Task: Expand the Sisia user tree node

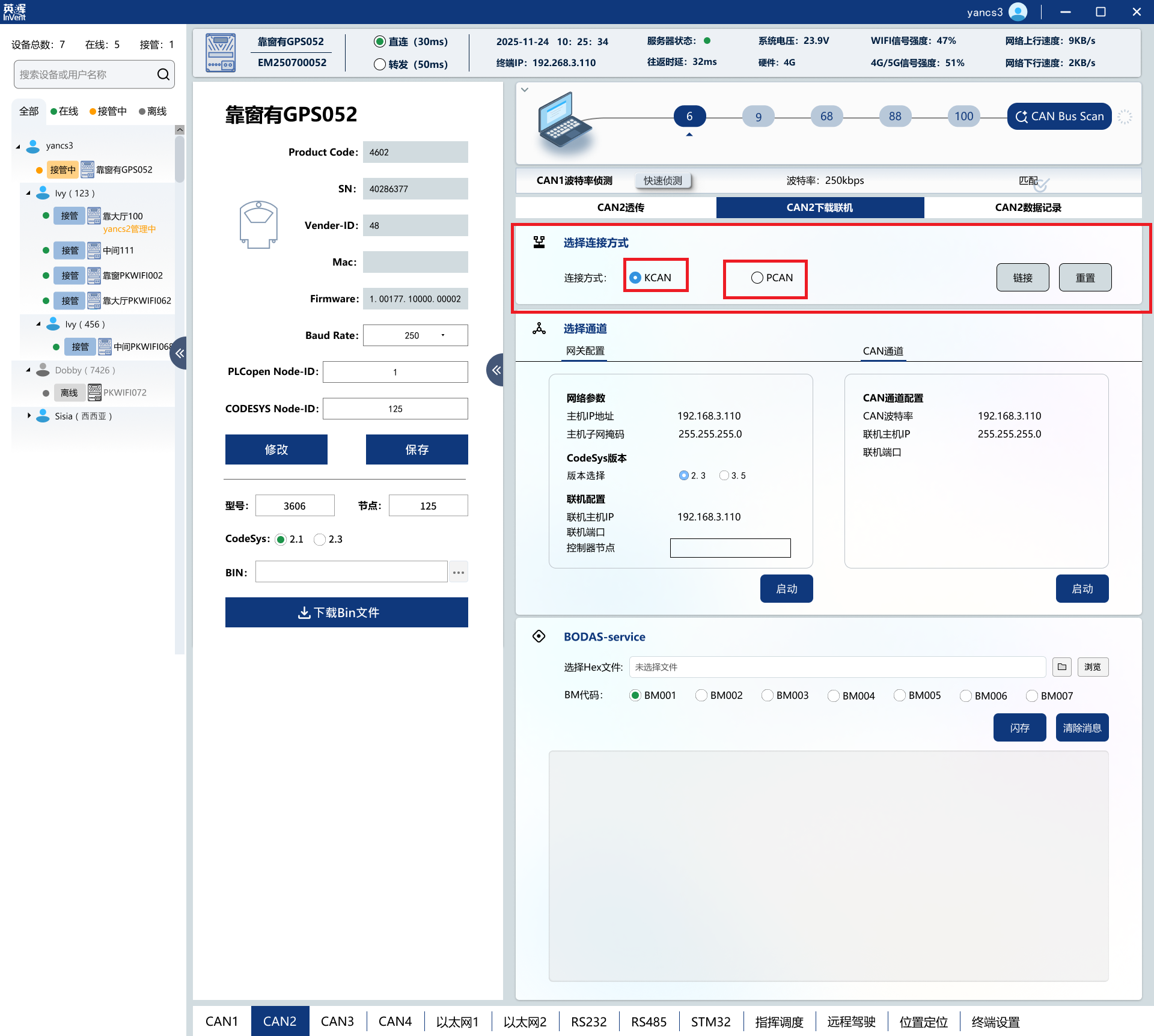Action: [29, 416]
